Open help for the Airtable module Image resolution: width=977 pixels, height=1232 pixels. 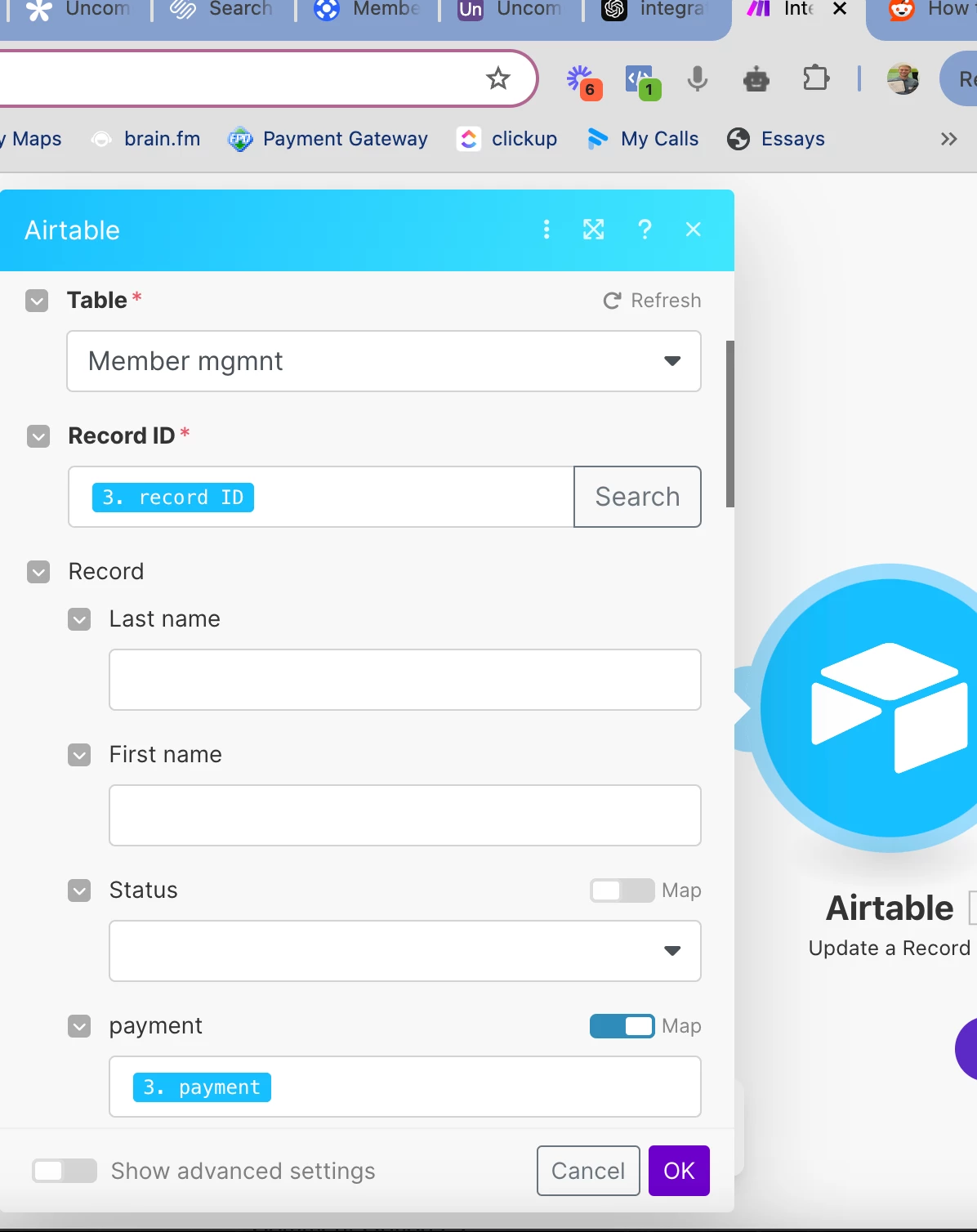click(x=645, y=230)
